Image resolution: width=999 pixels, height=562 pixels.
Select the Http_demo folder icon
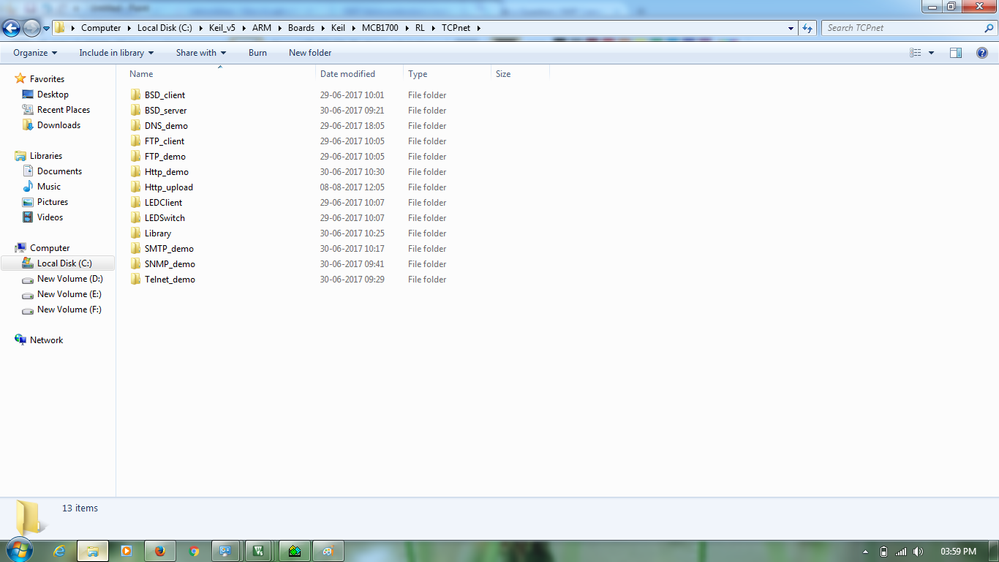(135, 171)
